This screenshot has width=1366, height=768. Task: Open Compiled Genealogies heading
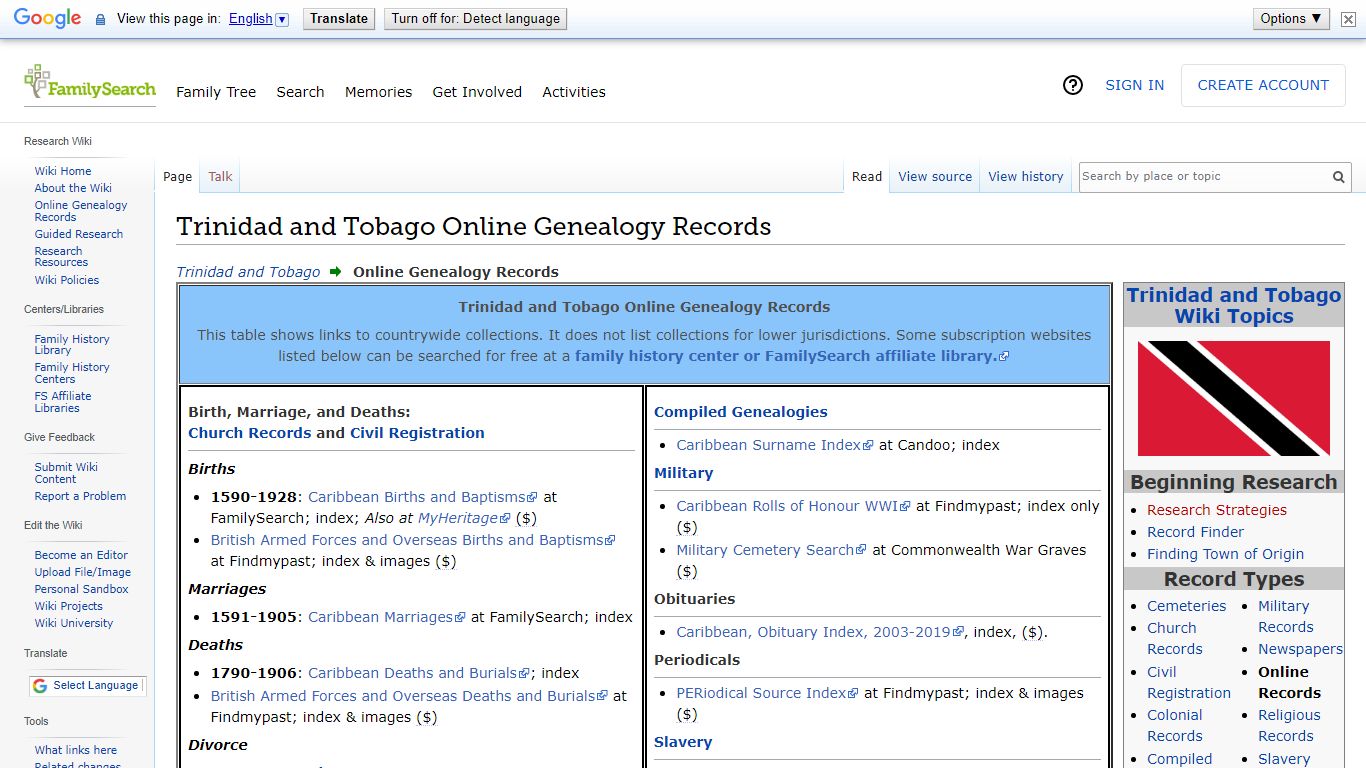tap(741, 412)
